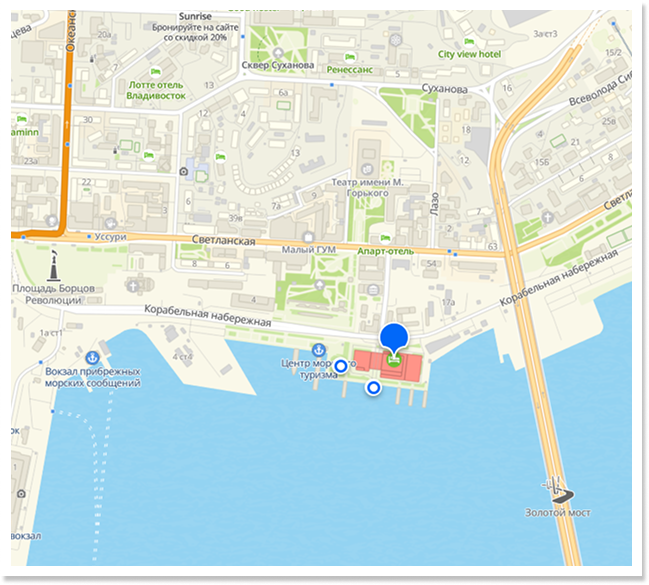Select the Сквер Суханова park icon
649x585 pixels.
[278, 53]
